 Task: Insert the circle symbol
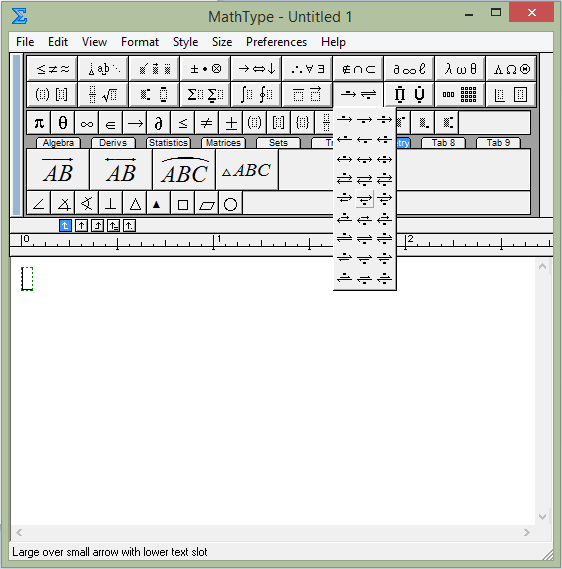click(230, 204)
